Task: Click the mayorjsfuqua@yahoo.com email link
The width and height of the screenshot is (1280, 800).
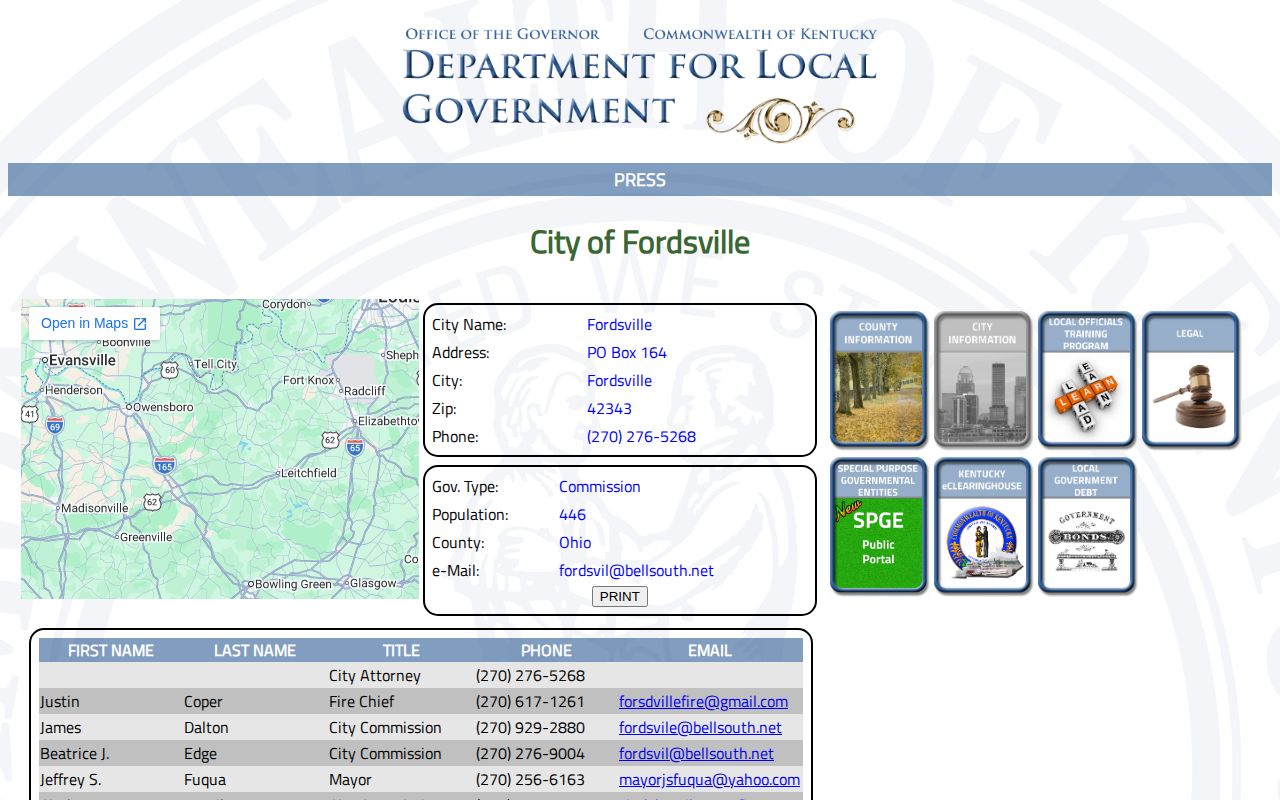Action: click(709, 780)
